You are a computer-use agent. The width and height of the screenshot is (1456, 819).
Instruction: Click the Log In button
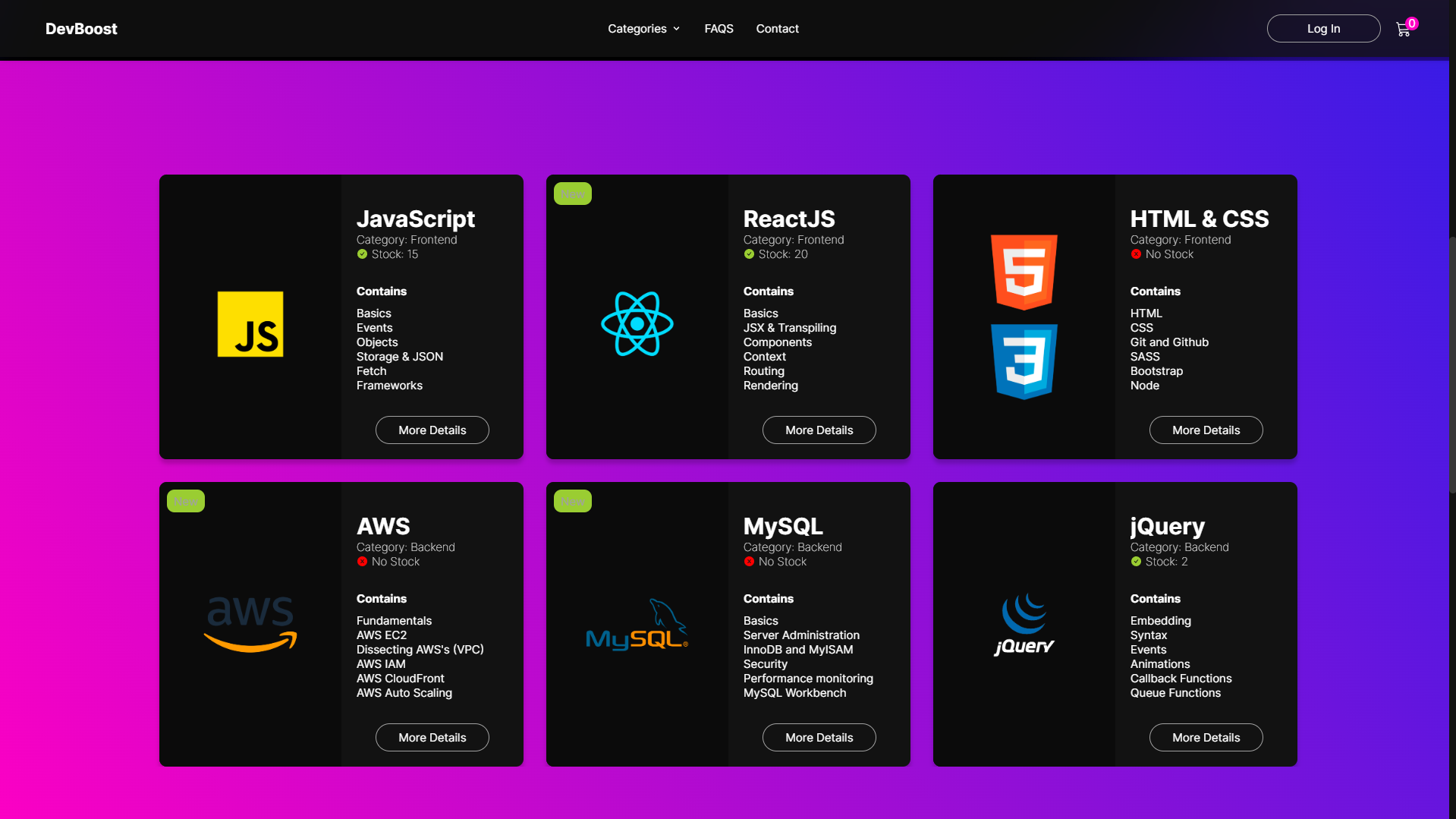click(1323, 29)
